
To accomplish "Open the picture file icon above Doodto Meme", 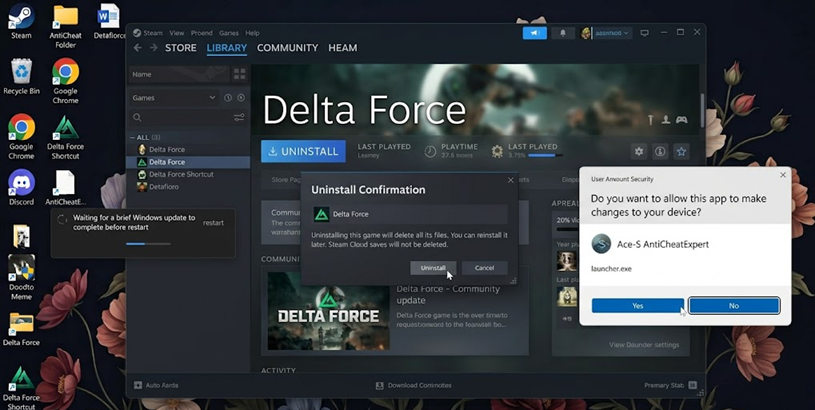I will click(x=21, y=235).
